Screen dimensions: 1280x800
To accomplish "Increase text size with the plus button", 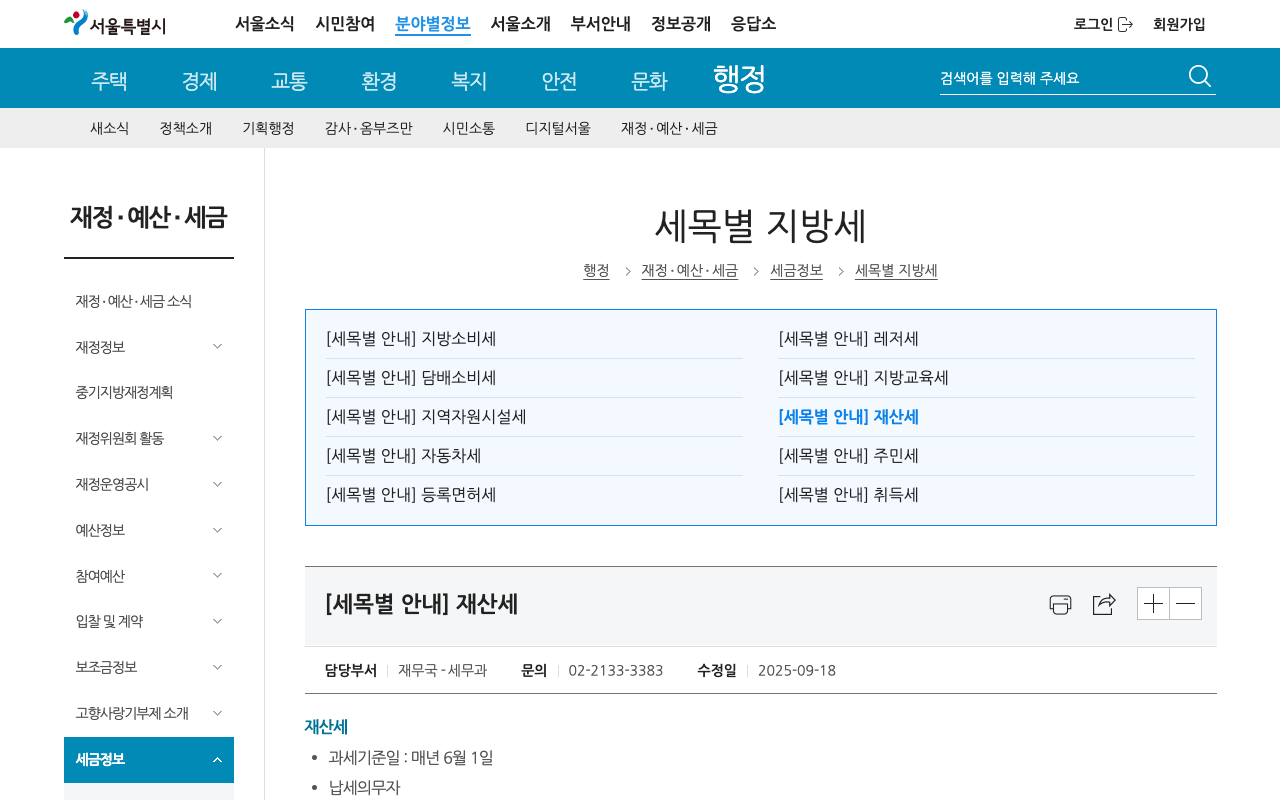I will click(x=1153, y=603).
